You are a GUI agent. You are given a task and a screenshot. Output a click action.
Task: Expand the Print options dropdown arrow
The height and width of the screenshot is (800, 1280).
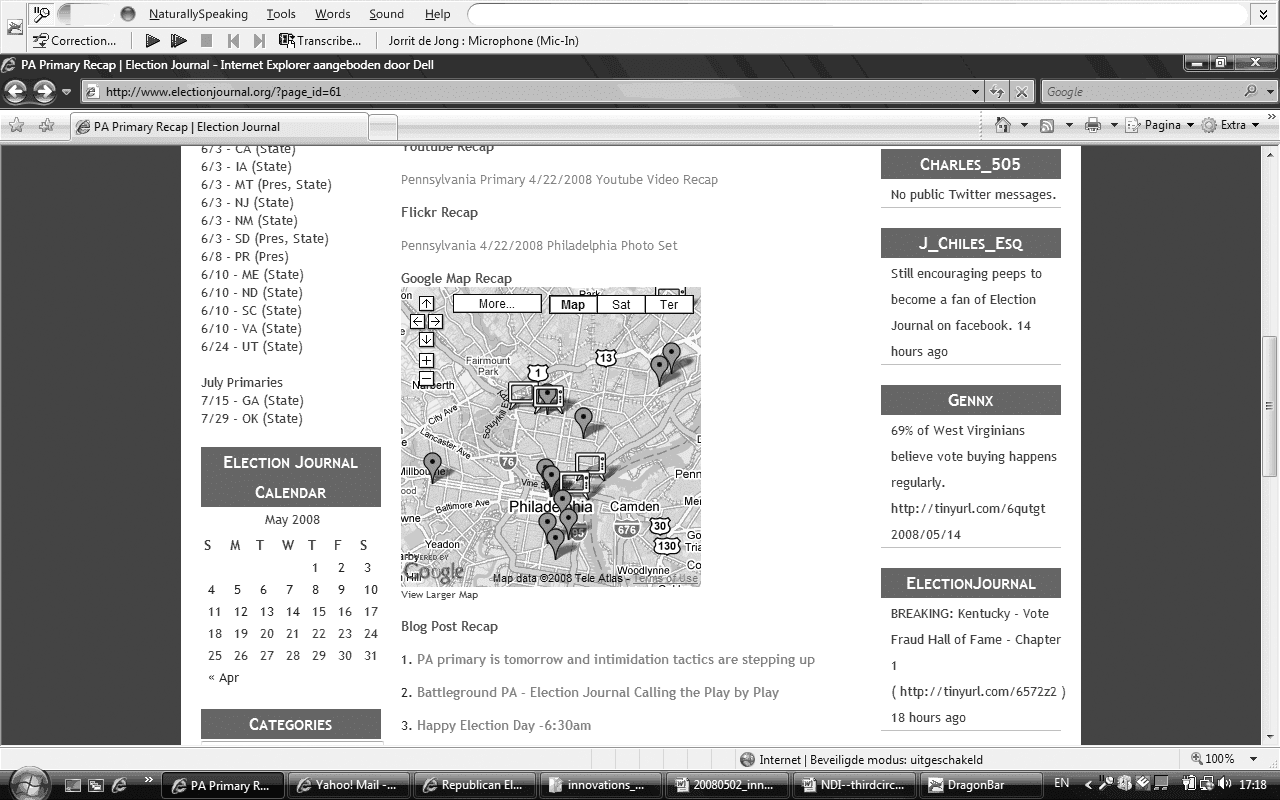(1113, 125)
